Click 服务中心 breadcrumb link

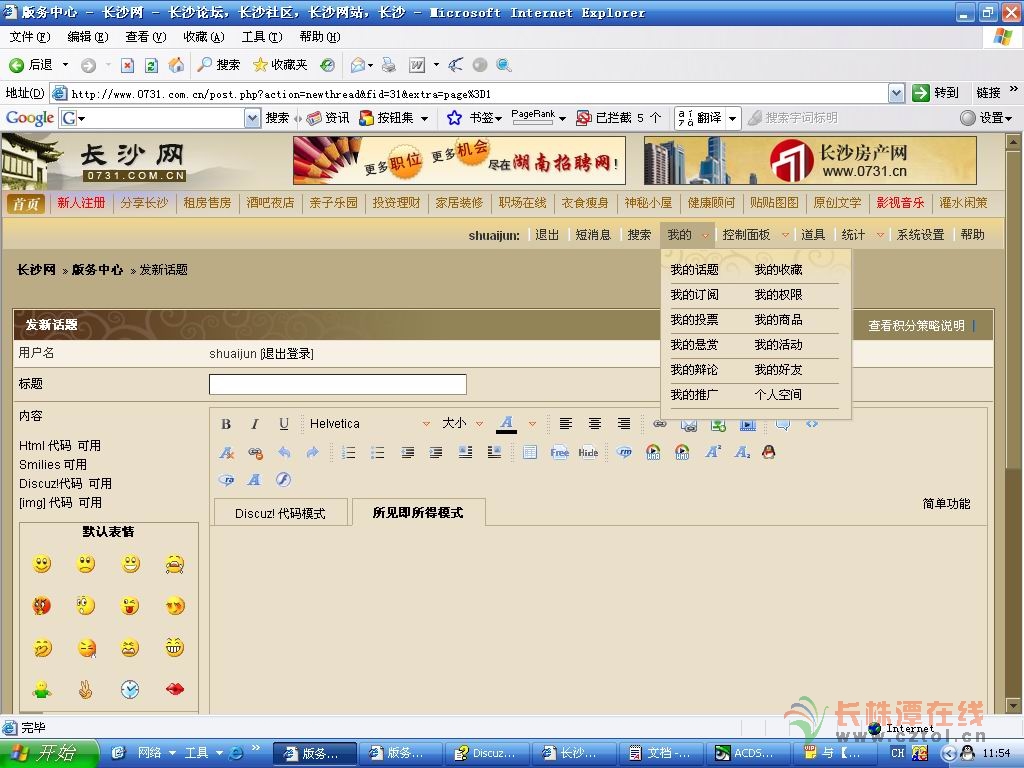point(97,270)
